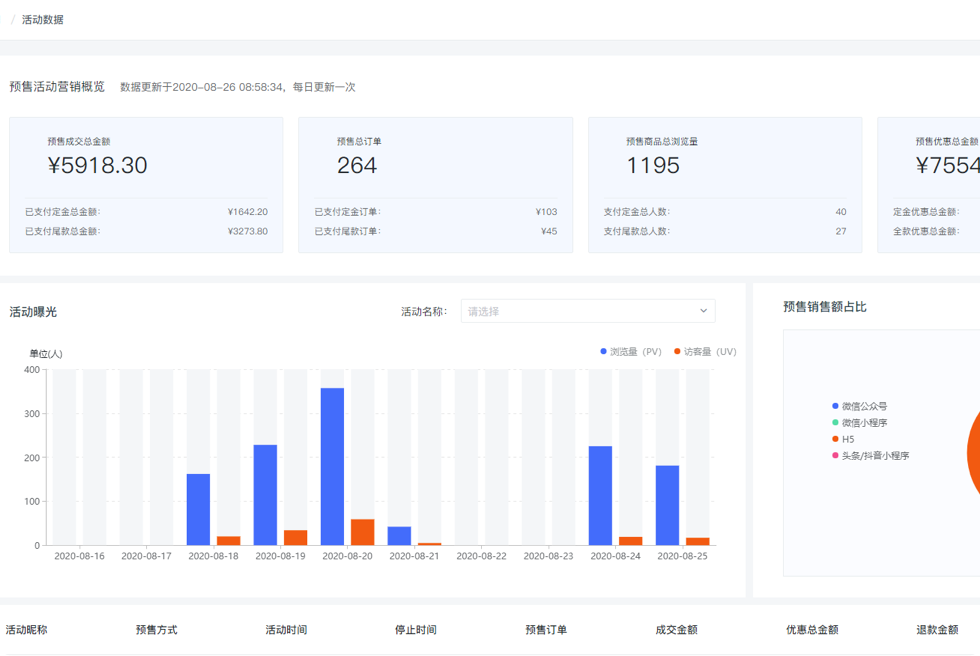Viewport: 980px width, 656px height.
Task: Click the orange UV bar for 2020-08-20
Action: (x=362, y=532)
